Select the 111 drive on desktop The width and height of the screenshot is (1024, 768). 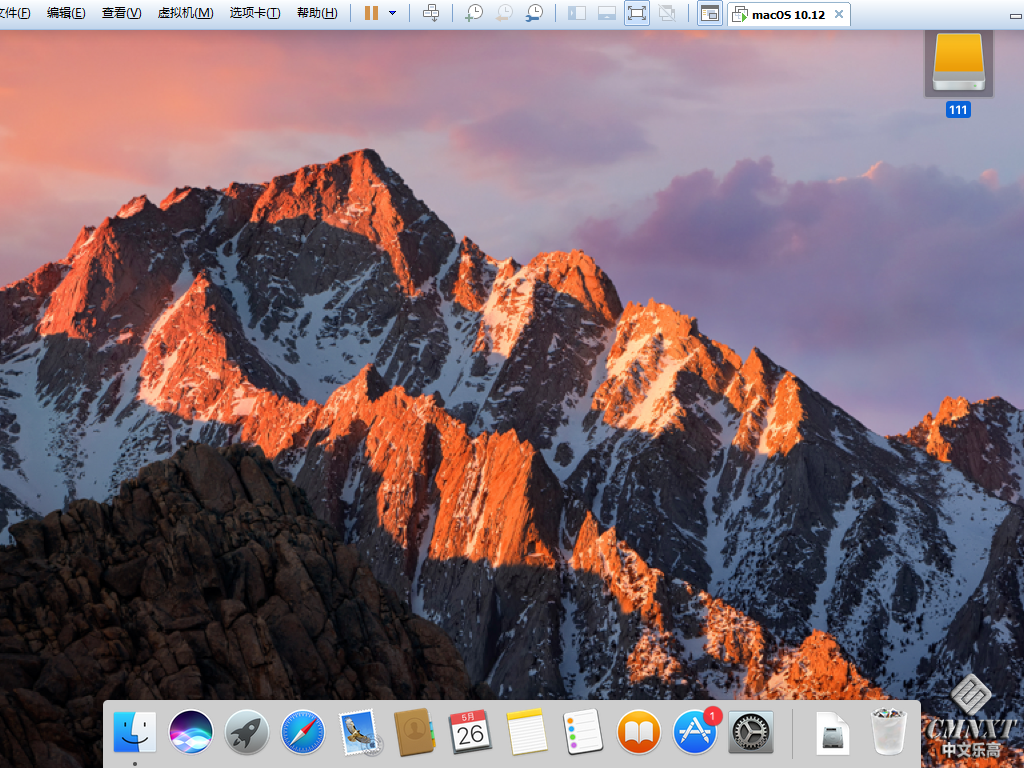(x=958, y=64)
